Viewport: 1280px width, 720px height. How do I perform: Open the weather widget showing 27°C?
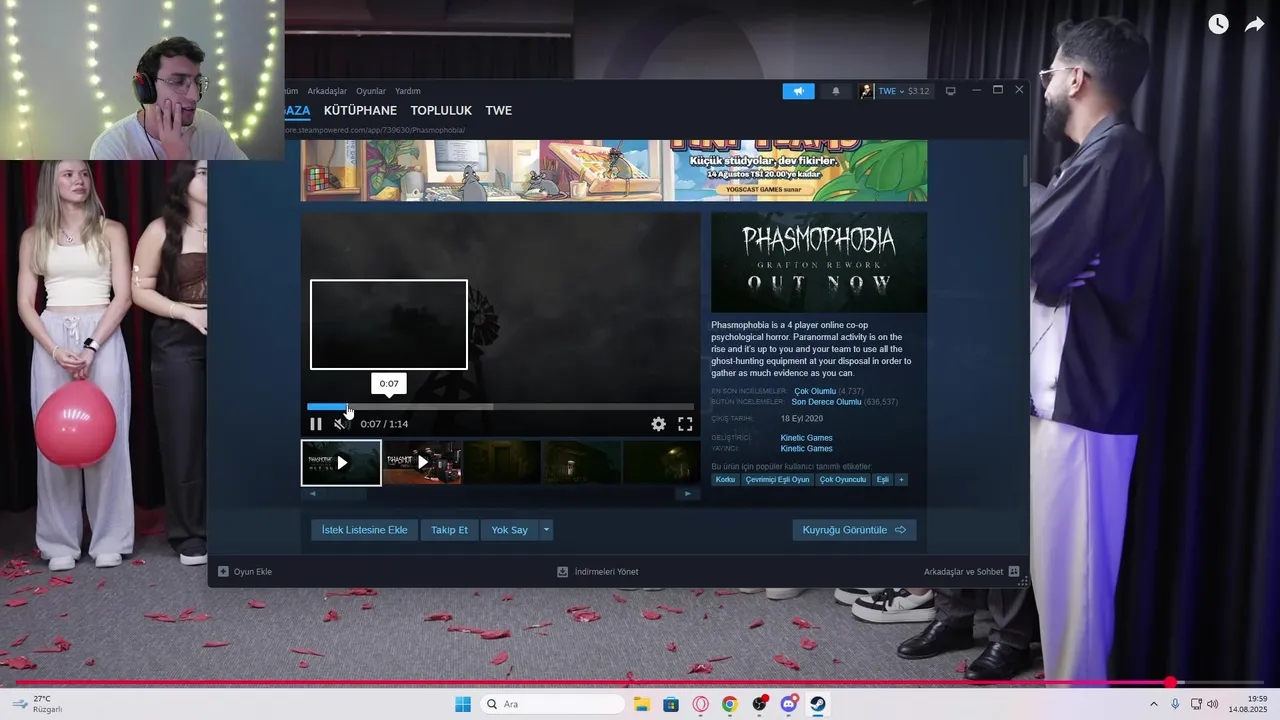(x=40, y=704)
